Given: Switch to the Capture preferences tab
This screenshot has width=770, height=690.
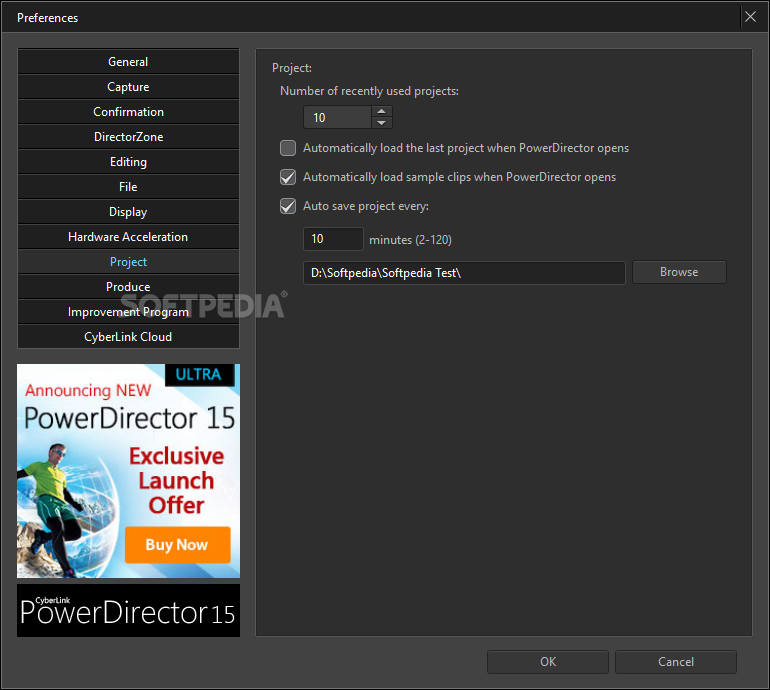Looking at the screenshot, I should pos(128,87).
